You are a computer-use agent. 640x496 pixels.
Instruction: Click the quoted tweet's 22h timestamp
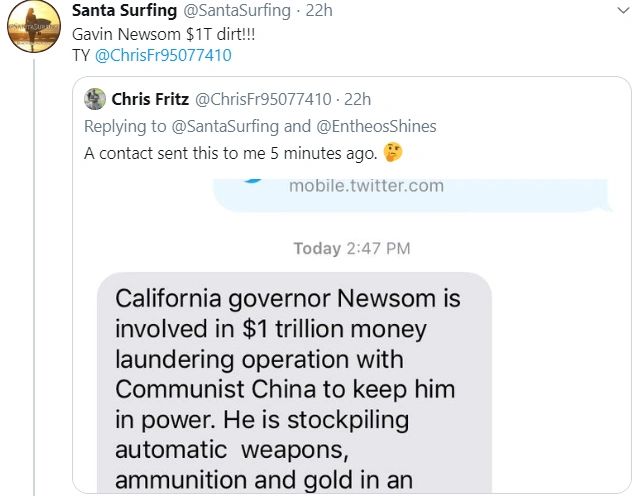357,99
